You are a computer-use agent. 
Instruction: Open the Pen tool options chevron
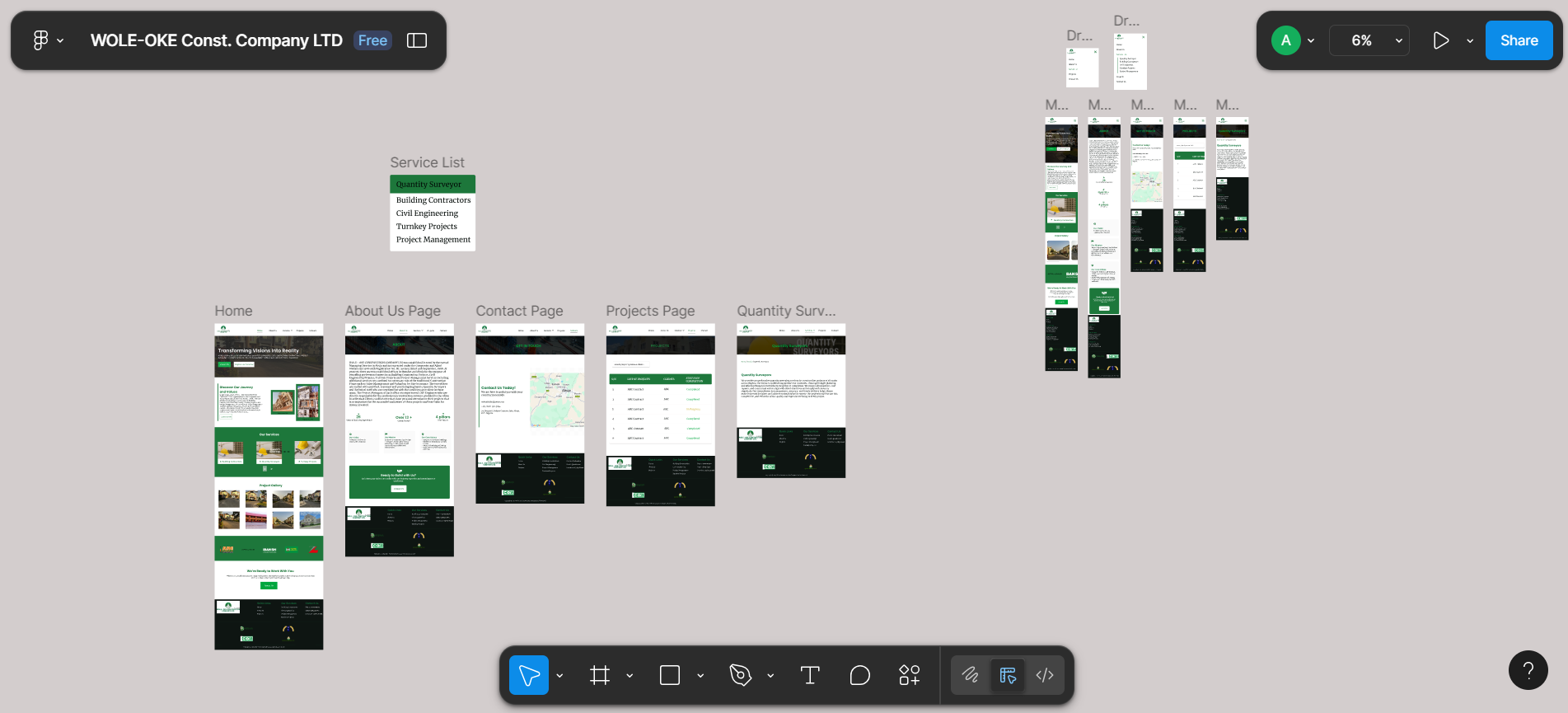(770, 676)
